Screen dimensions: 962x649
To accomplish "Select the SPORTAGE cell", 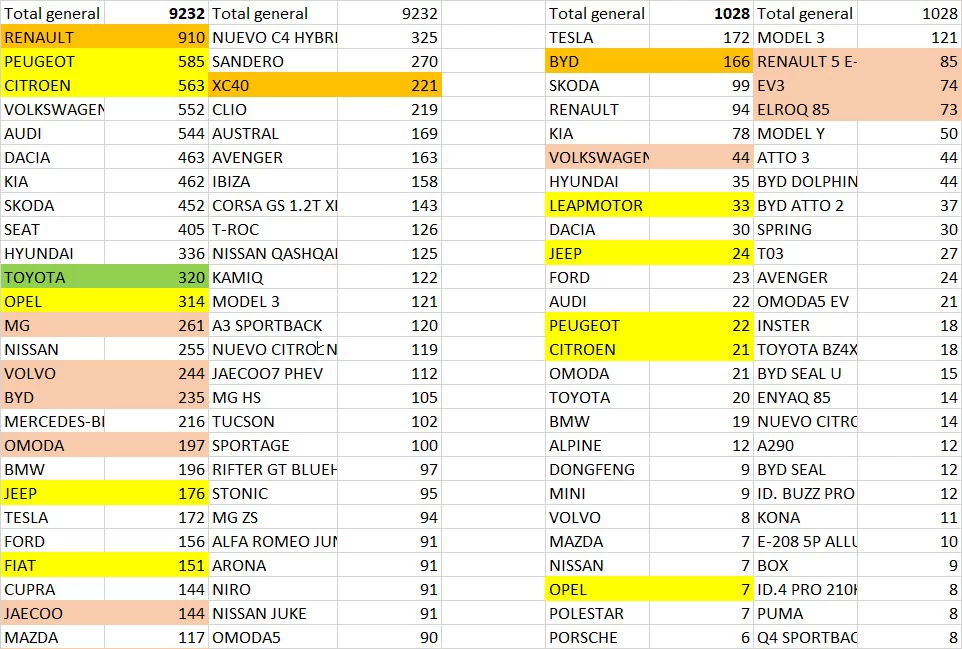I will [x=273, y=445].
